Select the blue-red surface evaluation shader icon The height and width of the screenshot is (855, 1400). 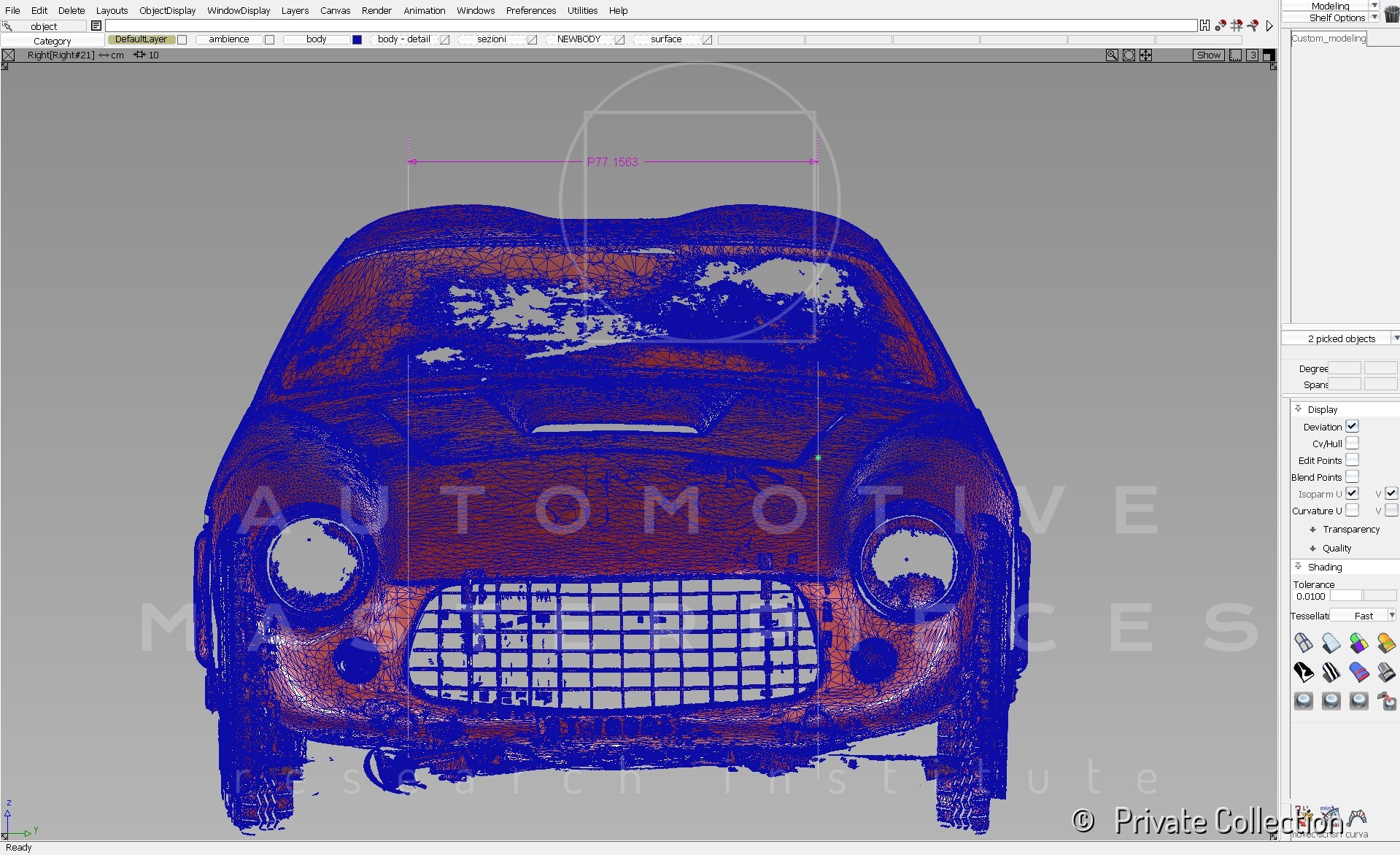[1358, 672]
